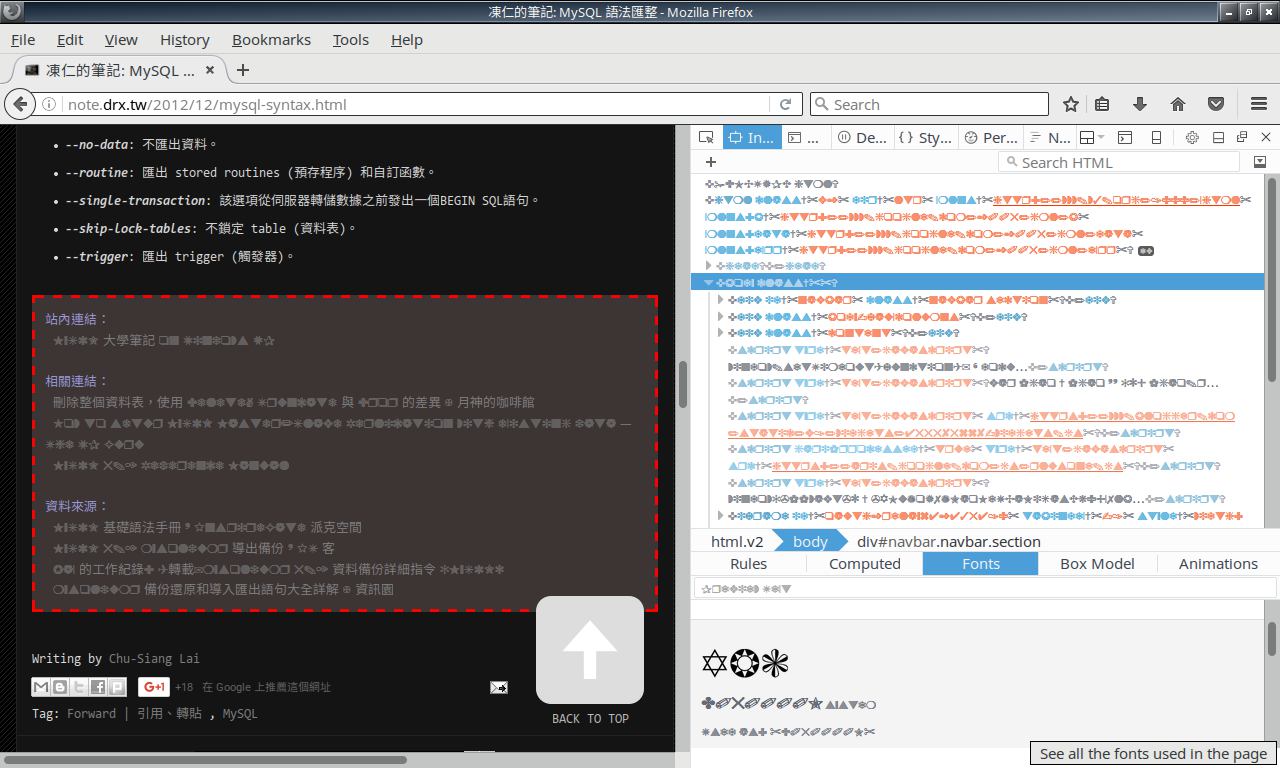The image size is (1280, 768).
Task: Open the Debugger devtools tab
Action: [x=862, y=137]
